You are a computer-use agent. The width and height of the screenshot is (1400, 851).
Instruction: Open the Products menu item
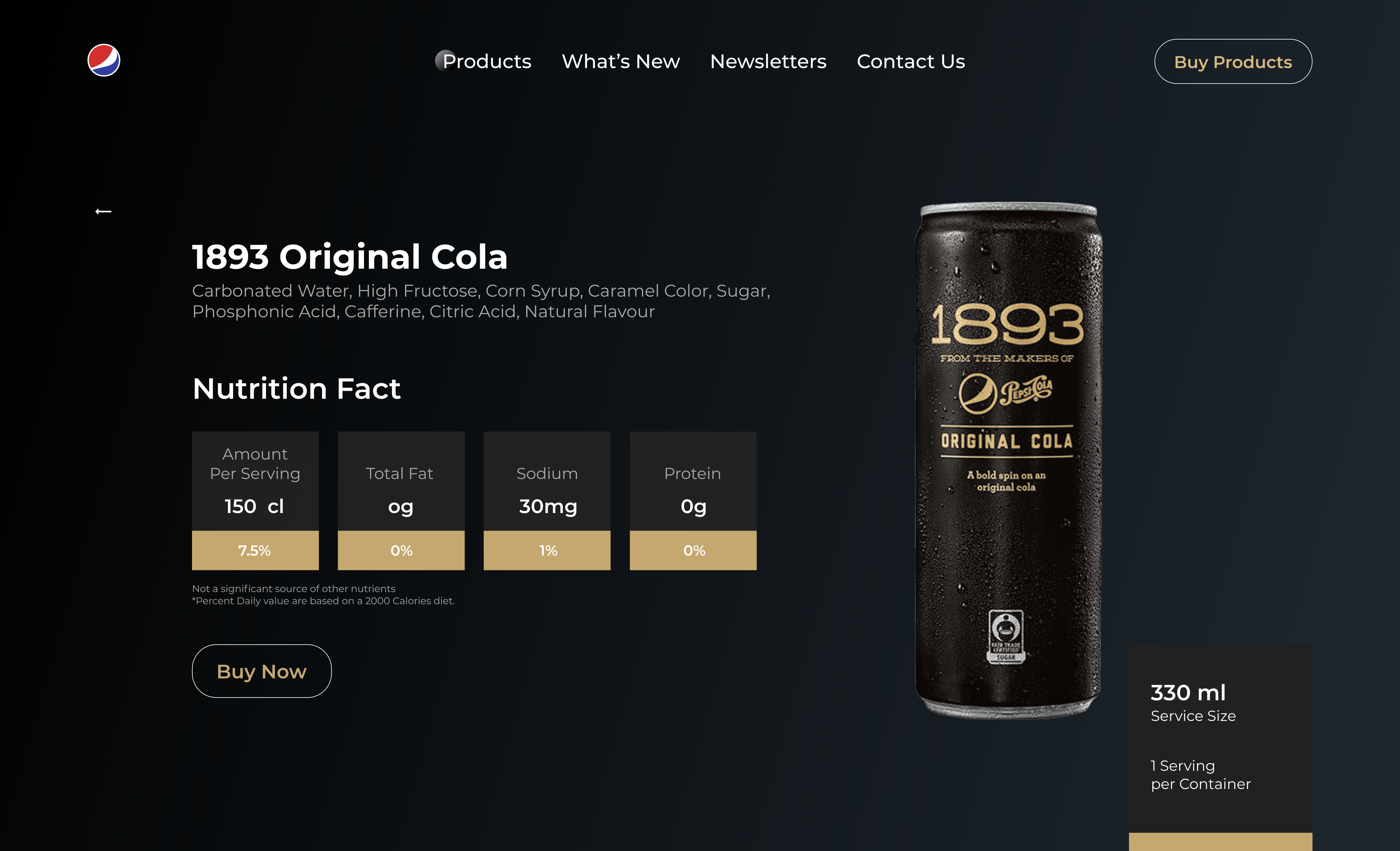(487, 61)
